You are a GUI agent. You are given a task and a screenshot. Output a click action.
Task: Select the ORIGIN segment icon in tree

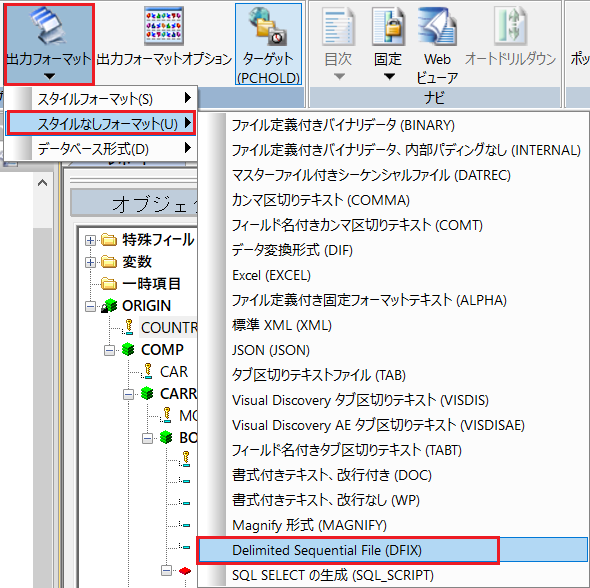[x=109, y=305]
